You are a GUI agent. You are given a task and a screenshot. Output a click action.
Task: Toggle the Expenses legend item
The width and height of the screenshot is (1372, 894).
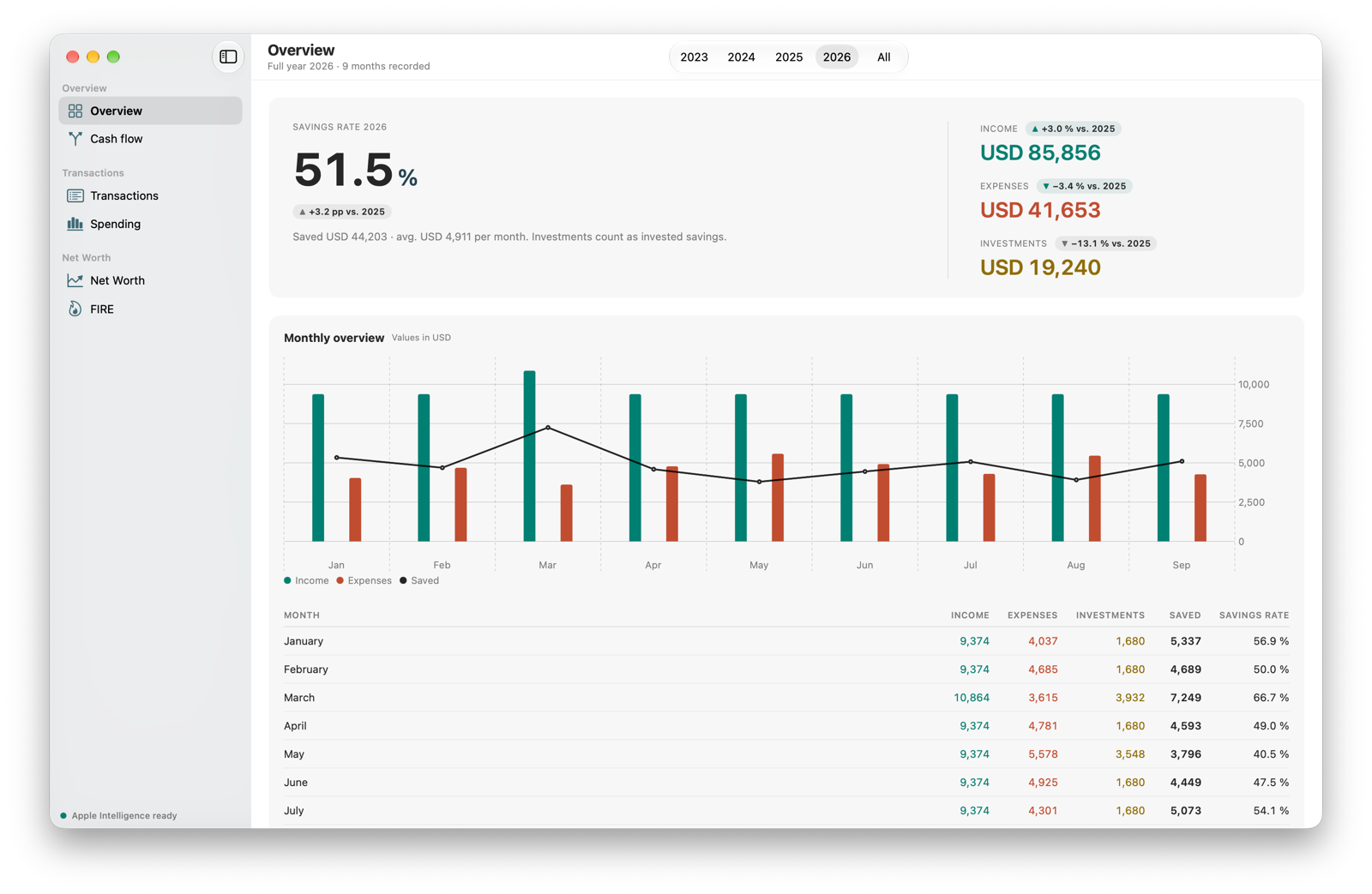click(364, 581)
